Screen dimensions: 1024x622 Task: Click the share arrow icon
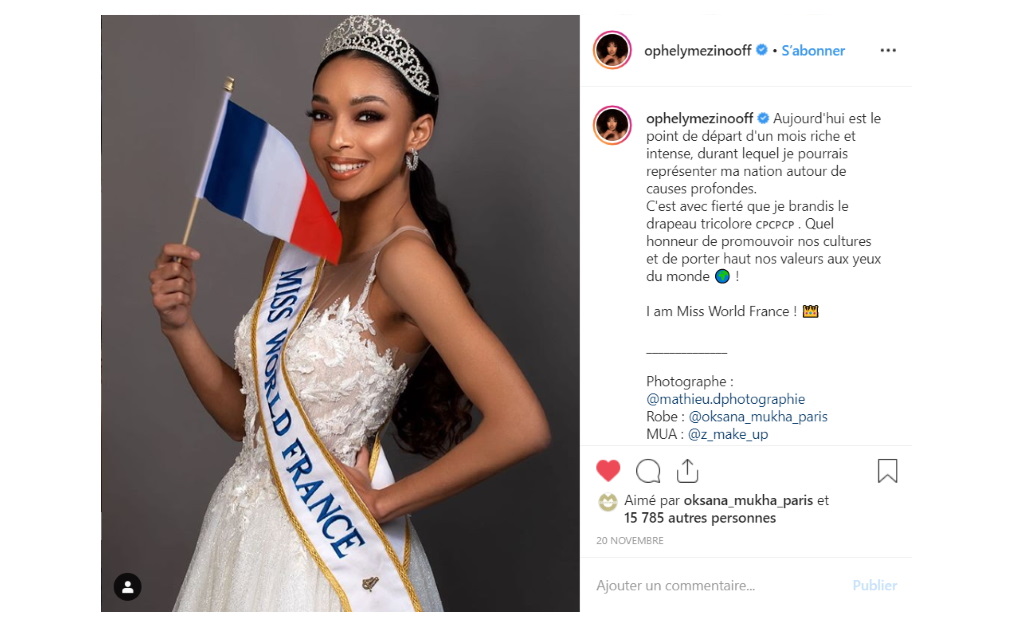(x=687, y=470)
